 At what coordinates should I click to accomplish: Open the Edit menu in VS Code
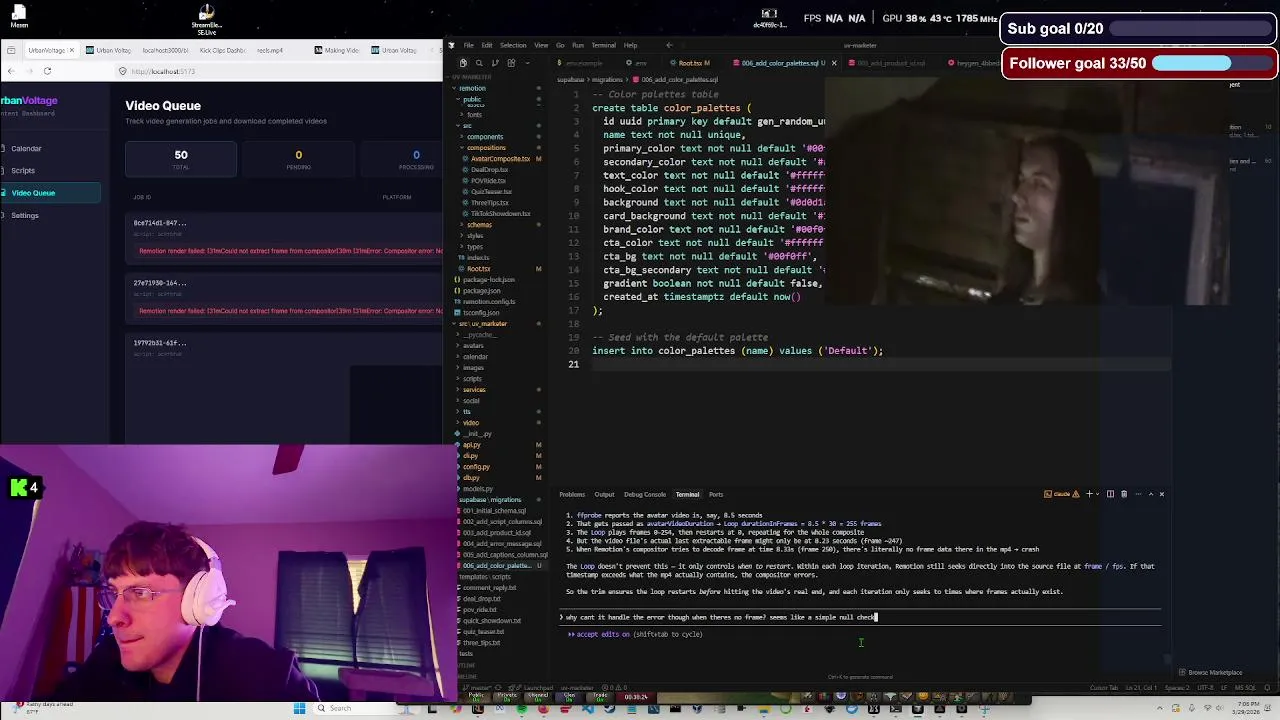pos(486,45)
